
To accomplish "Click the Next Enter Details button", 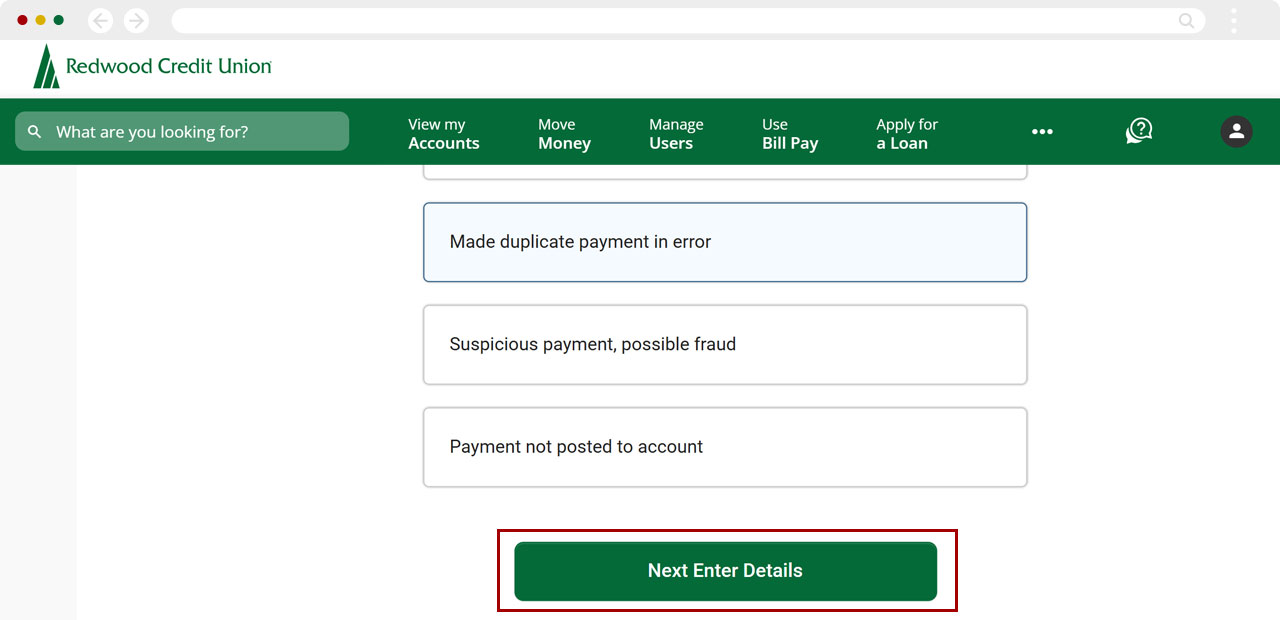I will (725, 571).
